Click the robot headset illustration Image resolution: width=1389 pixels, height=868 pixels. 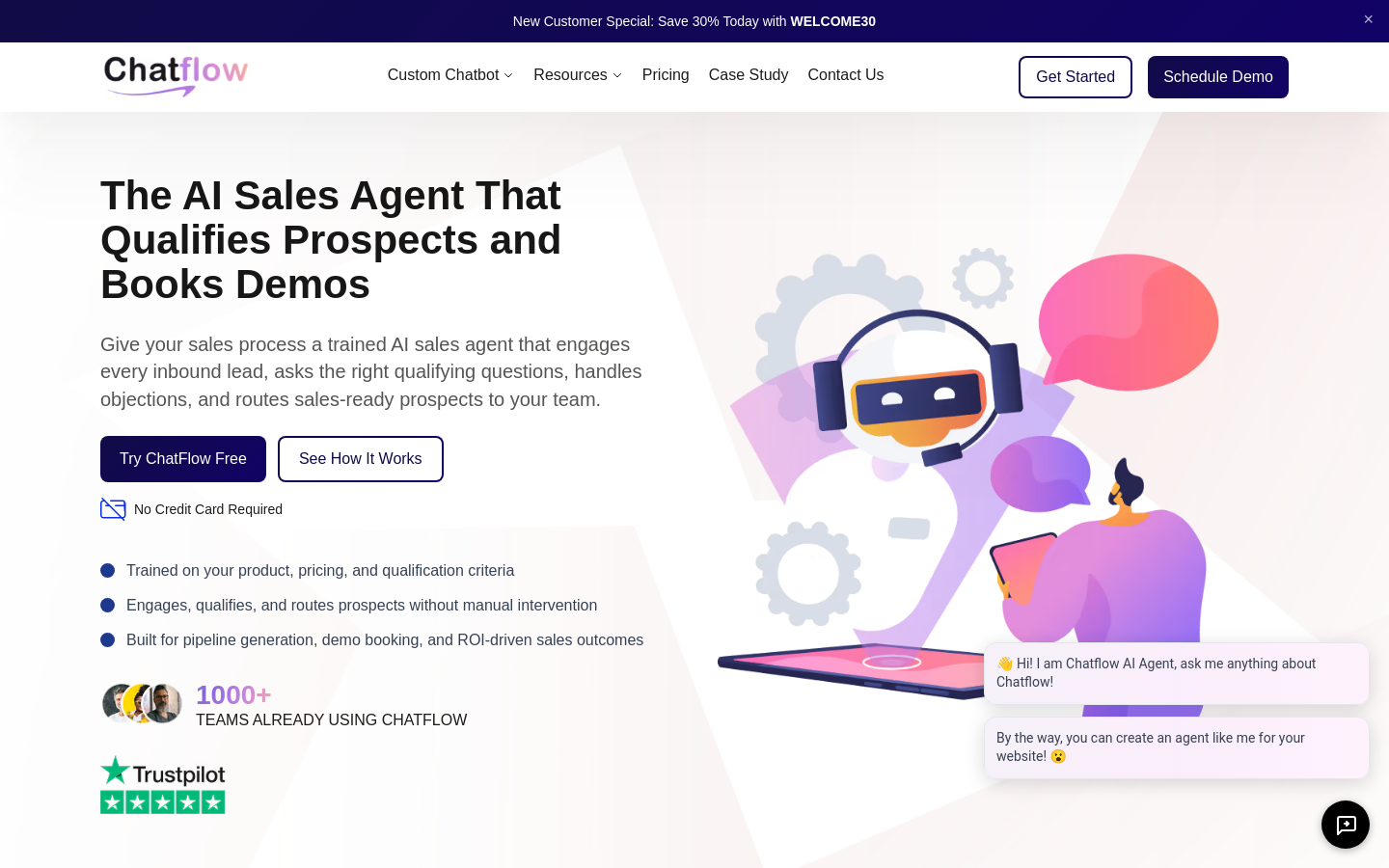tap(917, 388)
